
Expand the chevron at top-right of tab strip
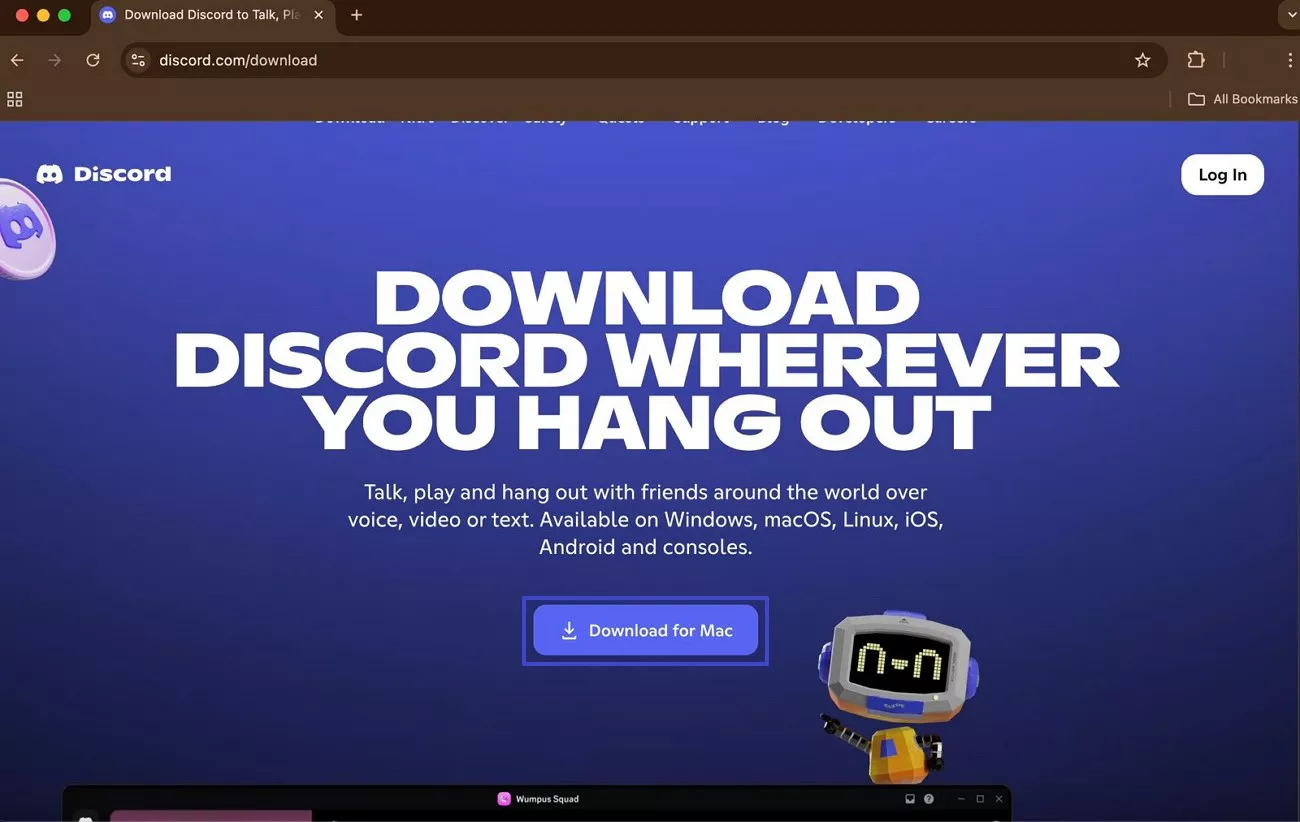pyautogui.click(x=1290, y=15)
